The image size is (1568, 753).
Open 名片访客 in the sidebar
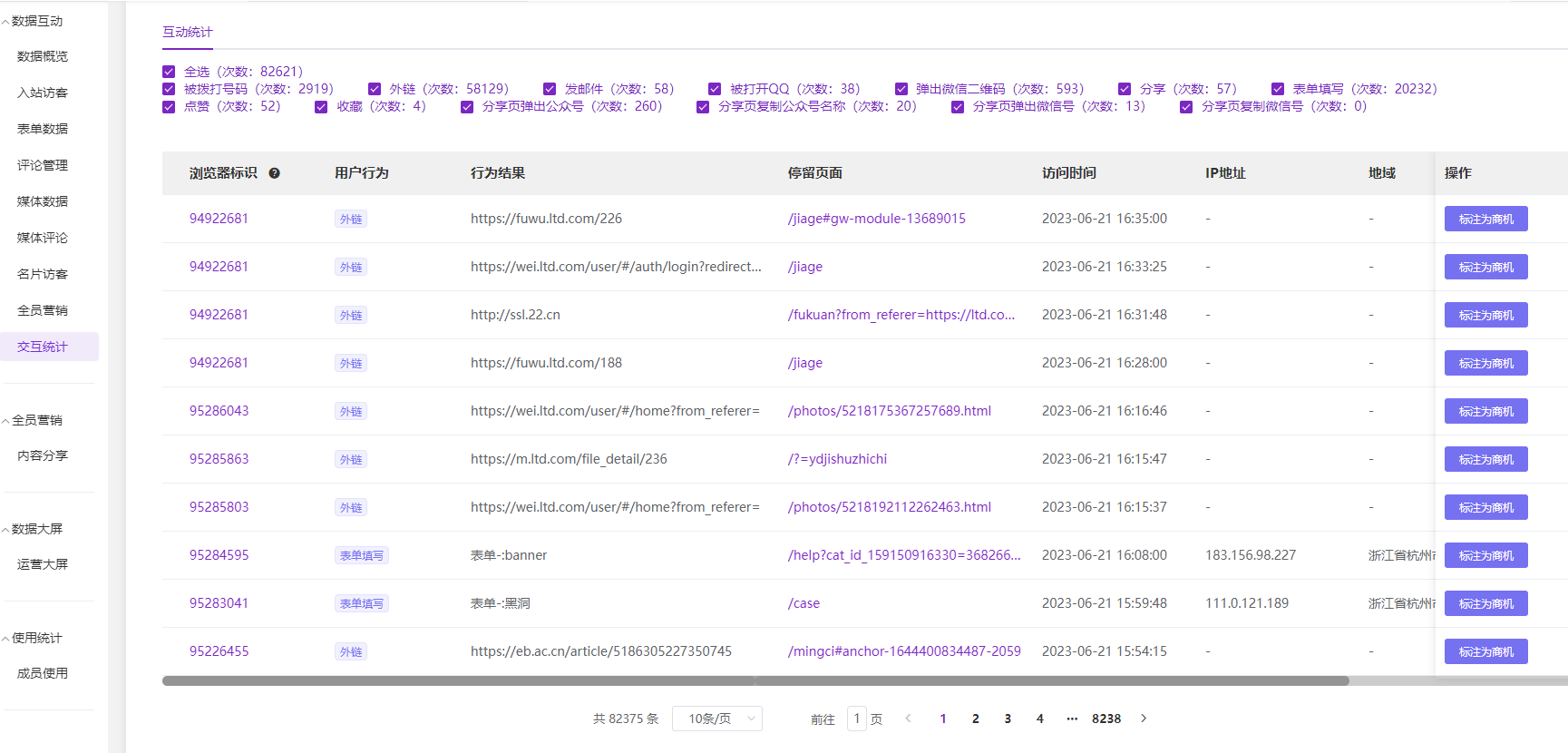[43, 274]
